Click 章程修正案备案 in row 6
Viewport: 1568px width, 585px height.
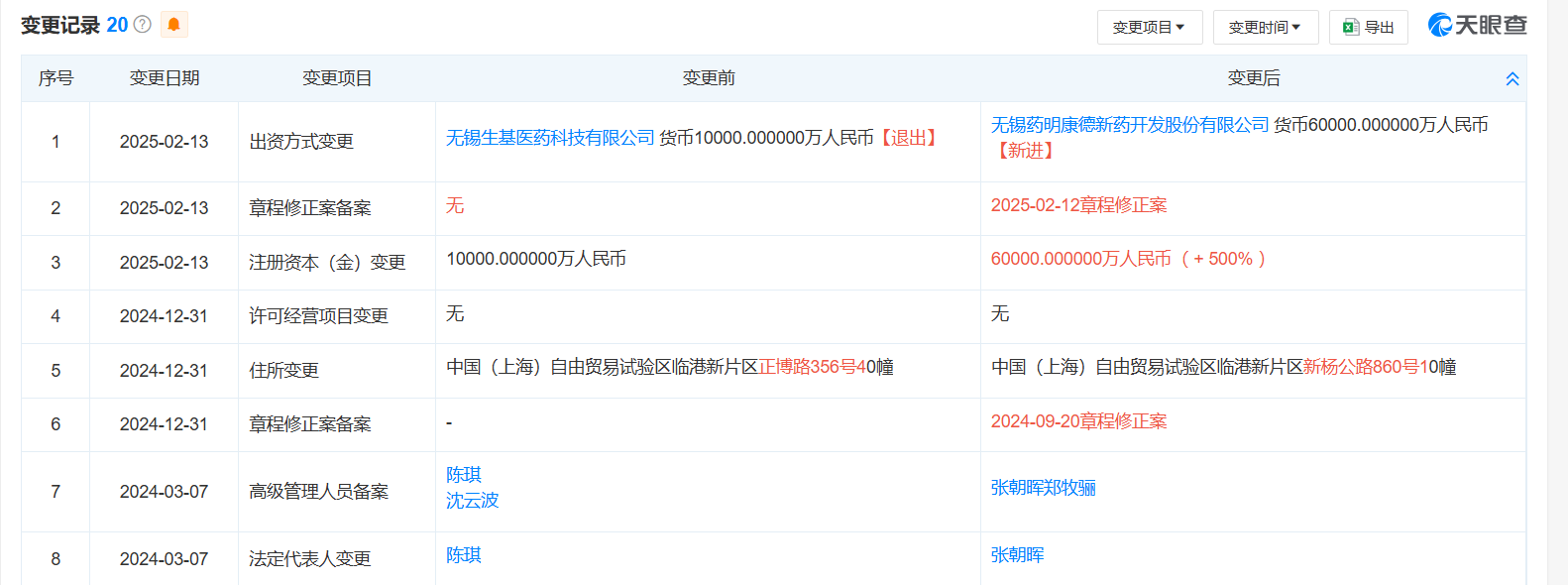pyautogui.click(x=310, y=424)
